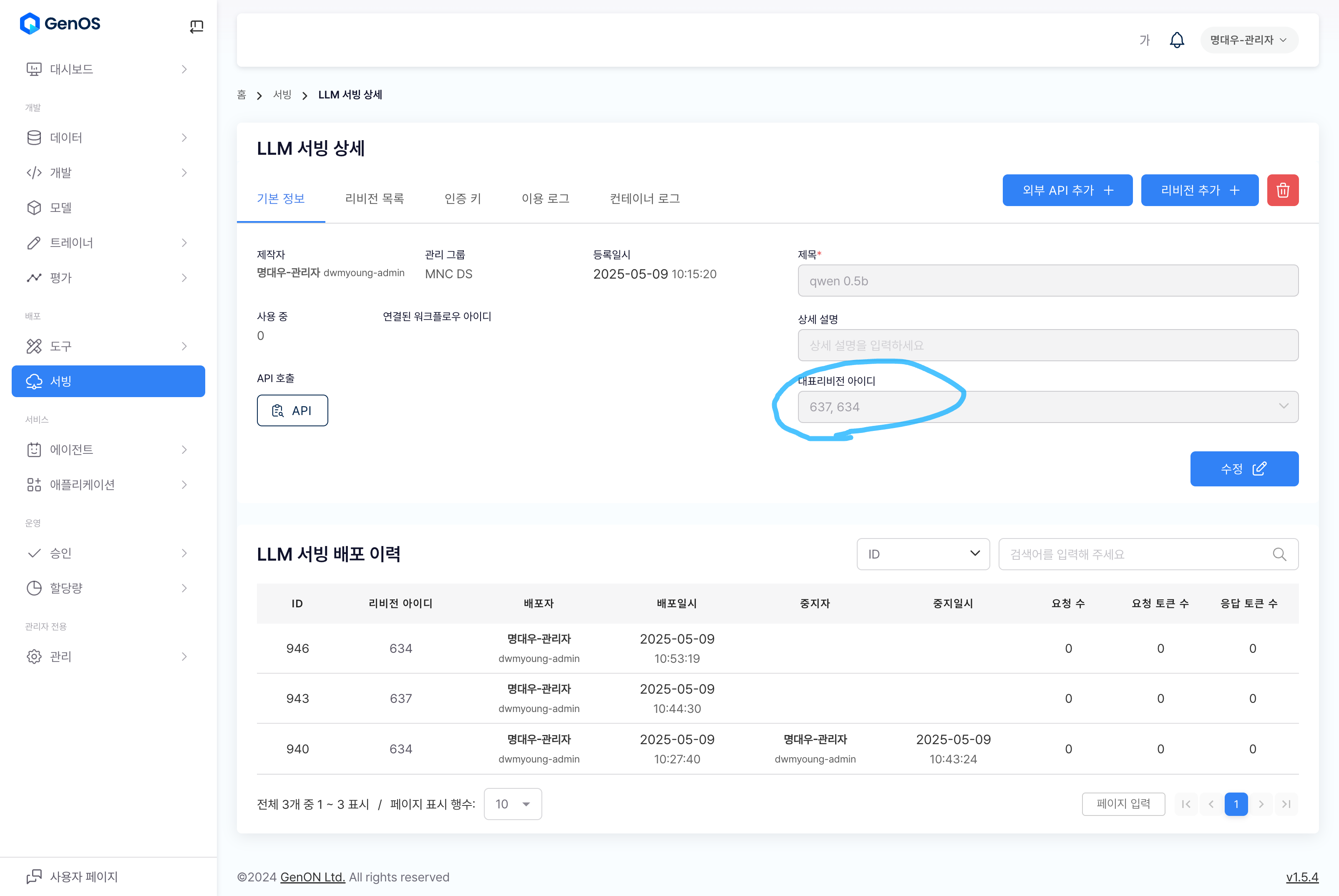Screen dimensions: 1339x896
Task: Click the GenOS logo
Action: click(60, 23)
